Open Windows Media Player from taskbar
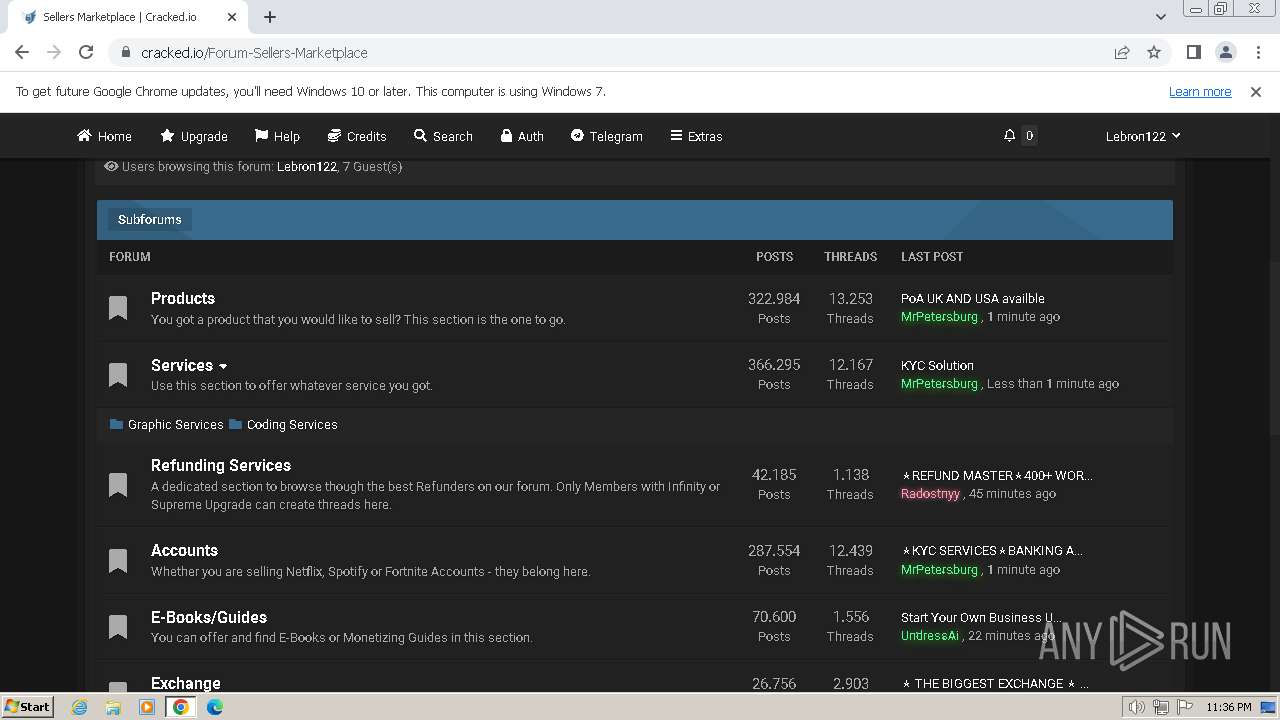Image resolution: width=1280 pixels, height=720 pixels. [x=147, y=707]
